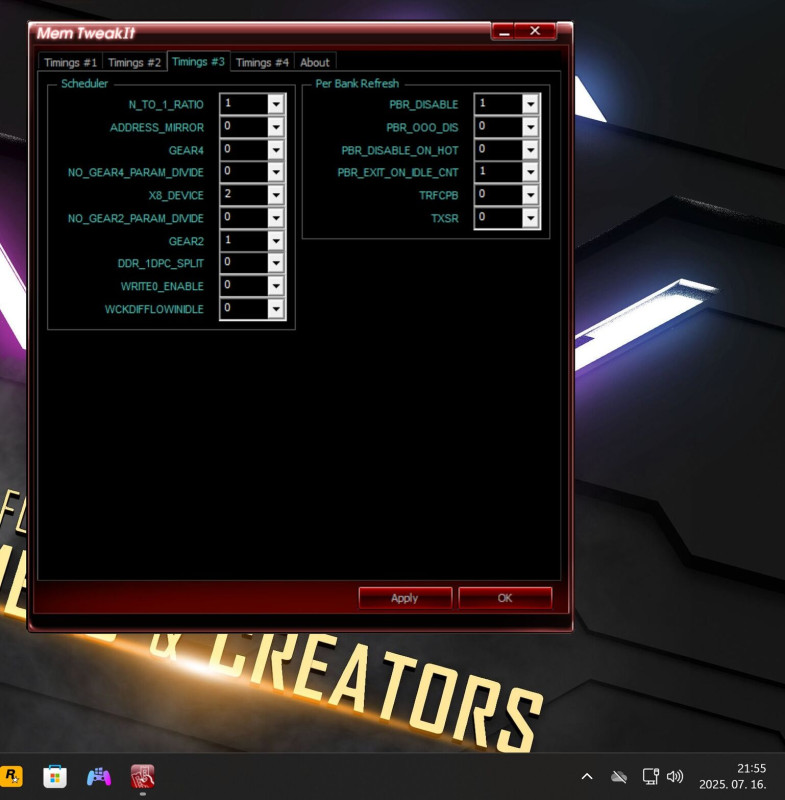The image size is (785, 800).
Task: Open the Rockstar Games Launcher taskbar icon
Action: (11, 776)
